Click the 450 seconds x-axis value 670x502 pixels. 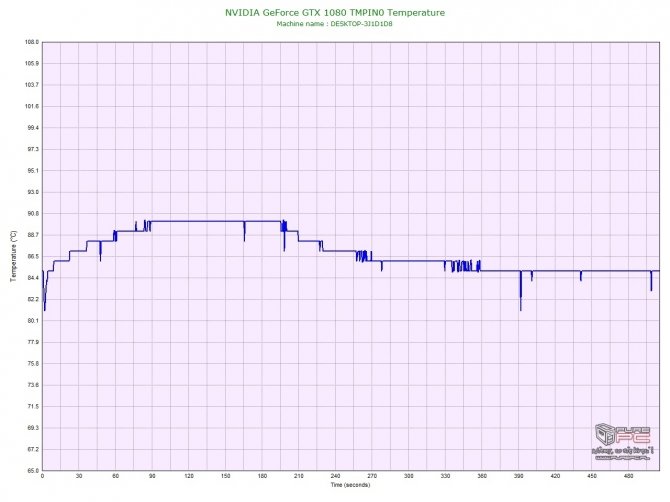coord(592,476)
